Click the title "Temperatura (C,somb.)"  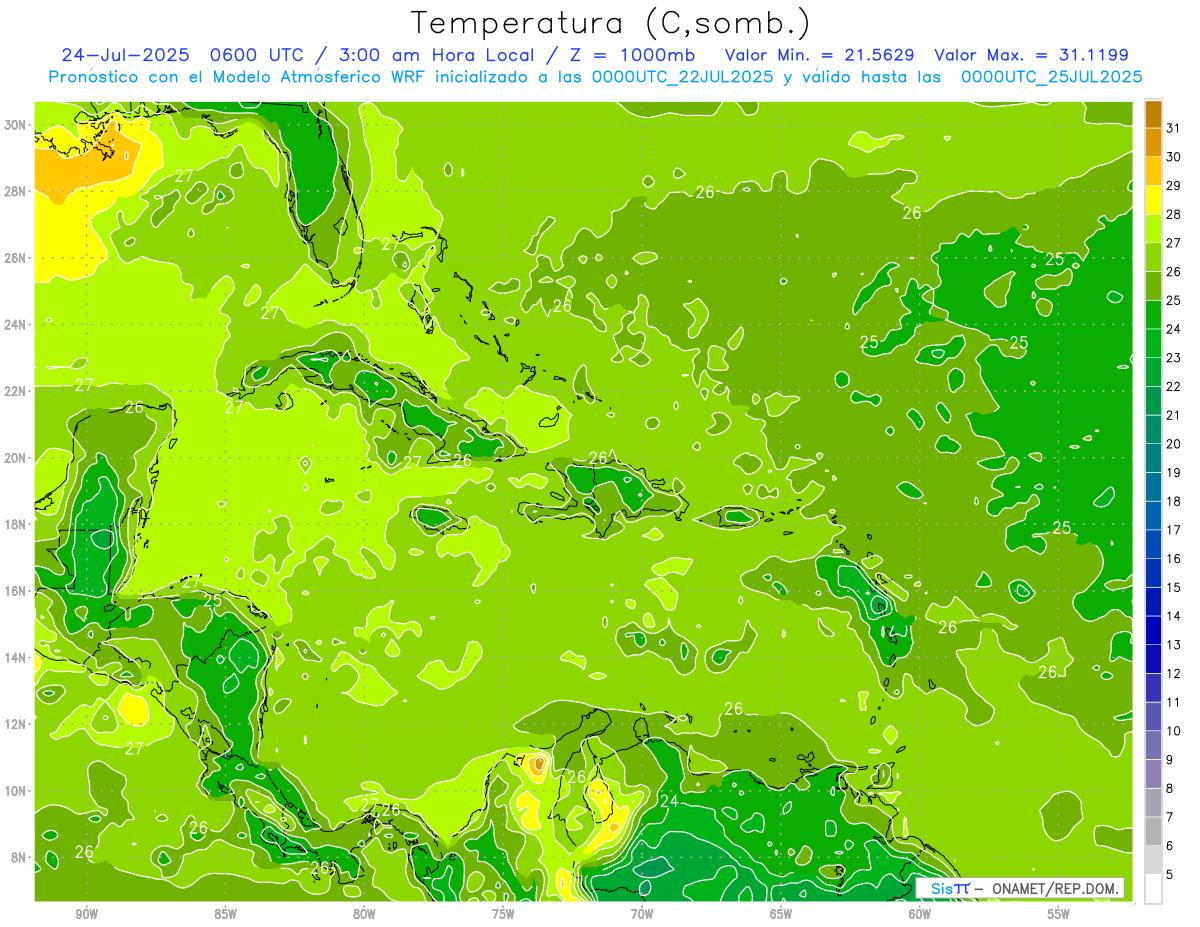click(610, 22)
